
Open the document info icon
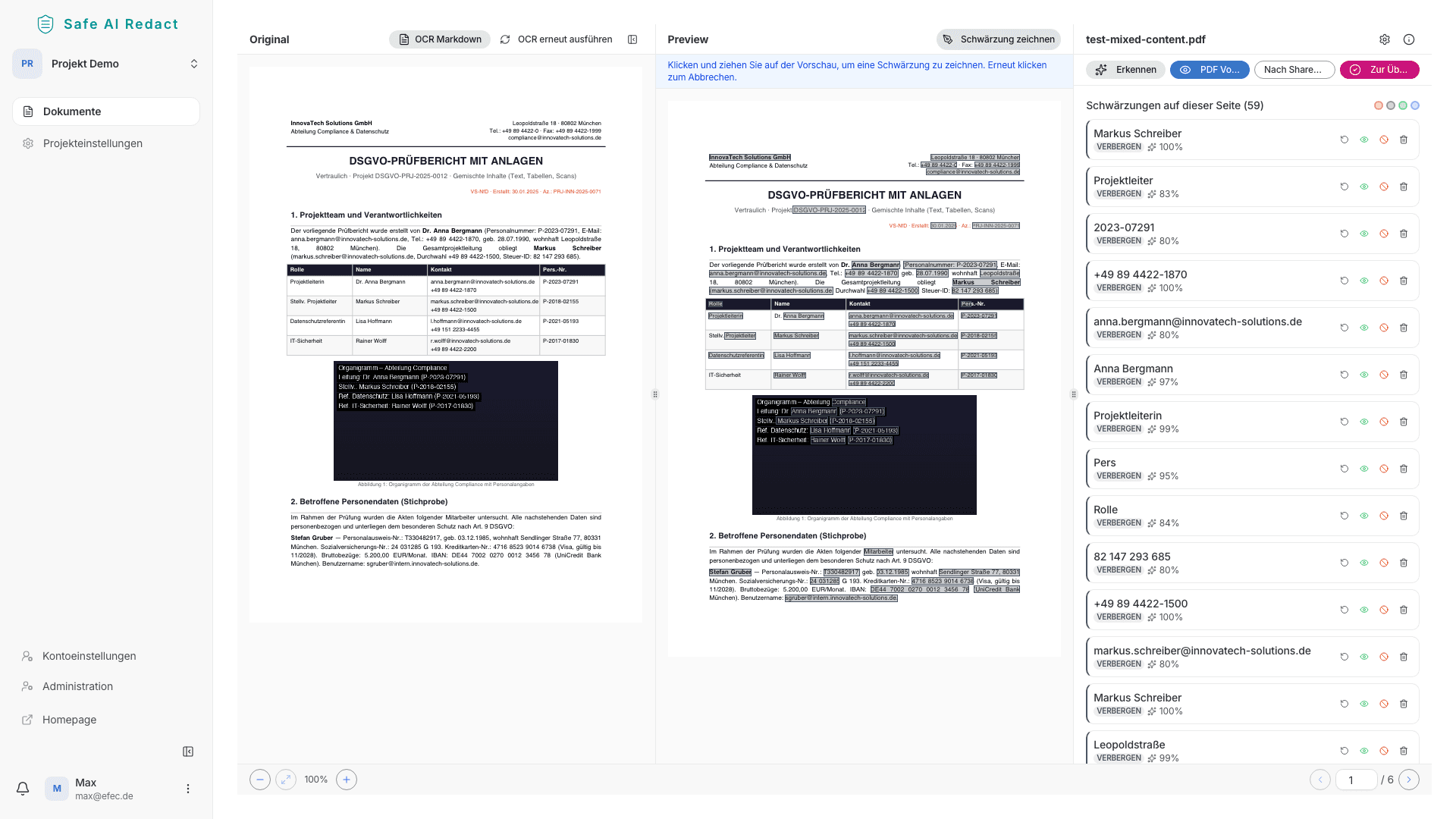1409,39
